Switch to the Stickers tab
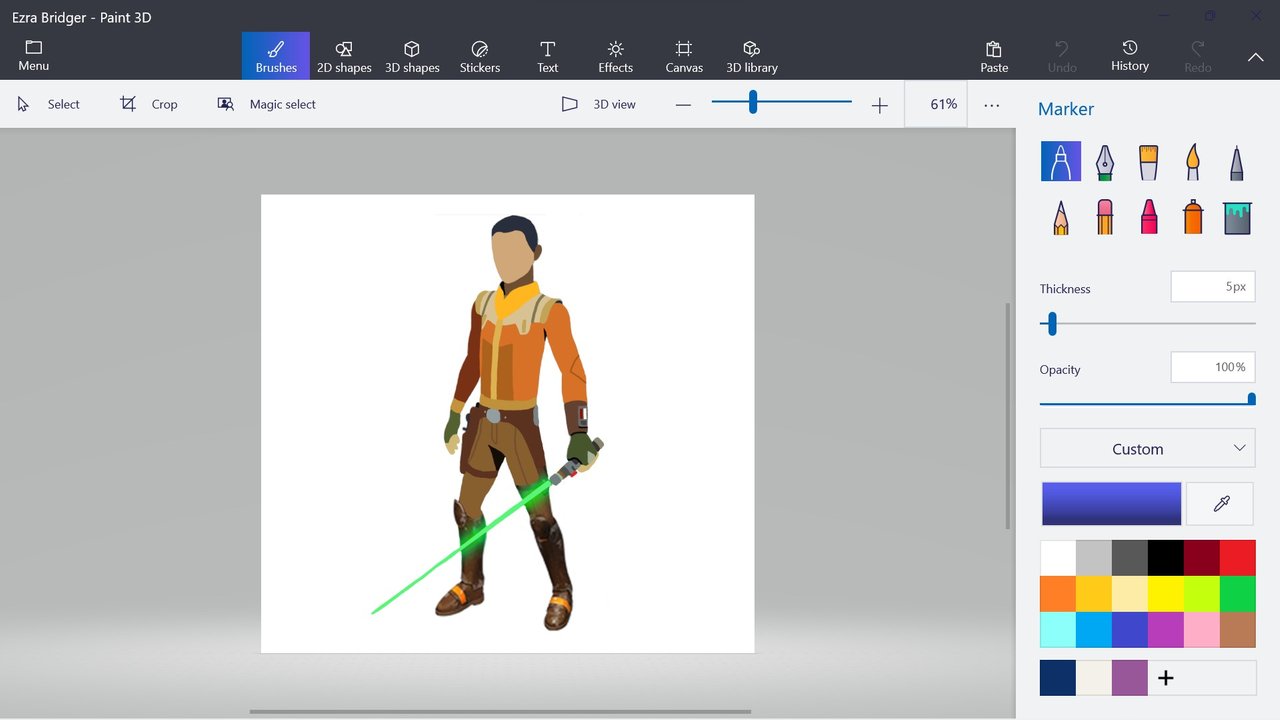This screenshot has width=1280, height=720. 480,56
